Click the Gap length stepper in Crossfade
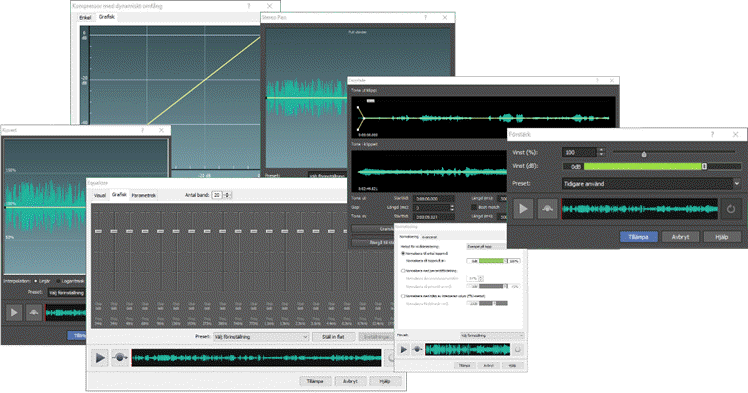 (452, 207)
